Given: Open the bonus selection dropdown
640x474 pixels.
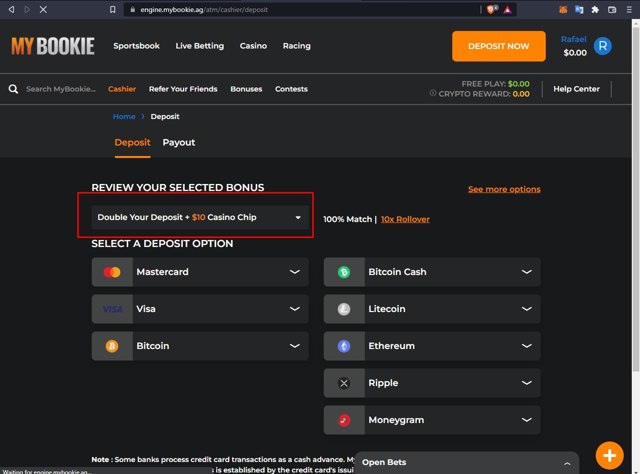Looking at the screenshot, I should coord(200,217).
